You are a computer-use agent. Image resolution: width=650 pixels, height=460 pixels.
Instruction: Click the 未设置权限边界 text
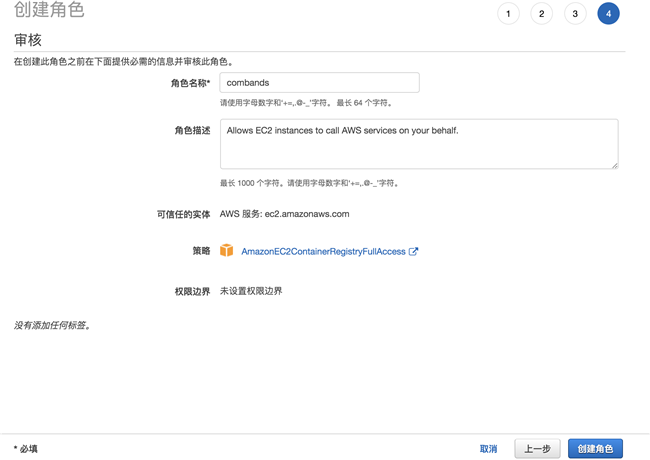click(x=251, y=291)
